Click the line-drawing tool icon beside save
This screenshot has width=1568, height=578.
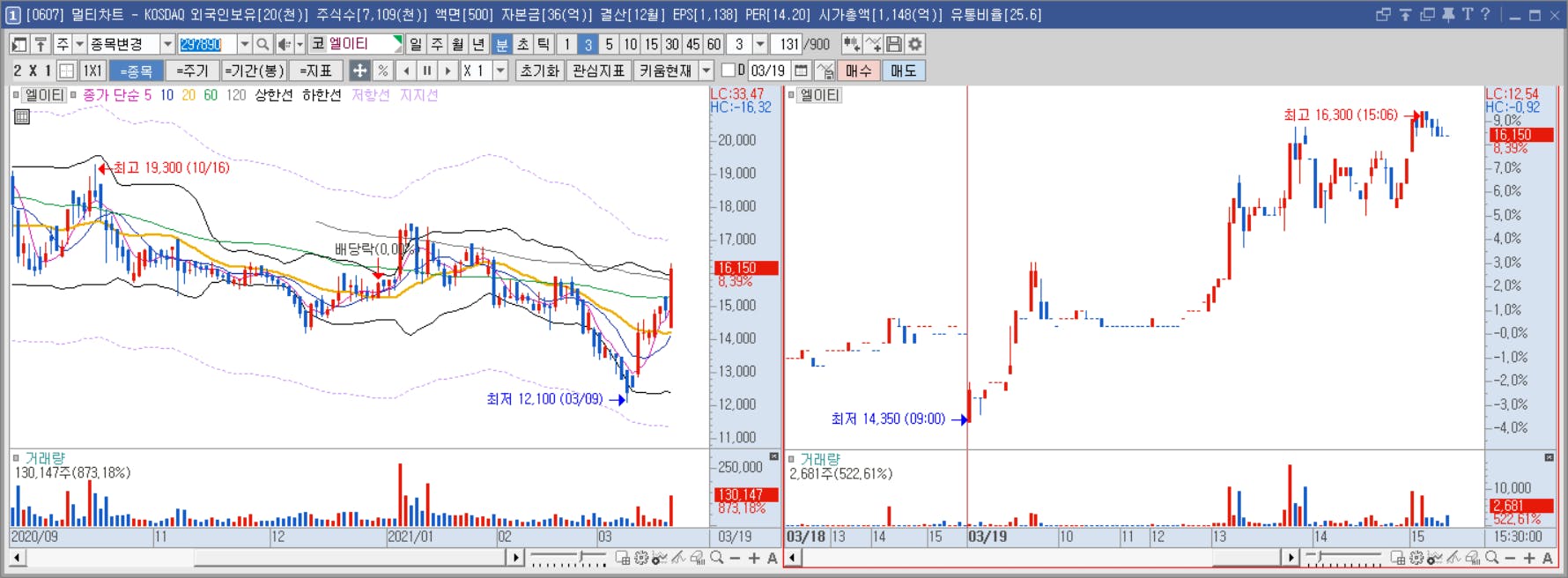click(x=873, y=44)
